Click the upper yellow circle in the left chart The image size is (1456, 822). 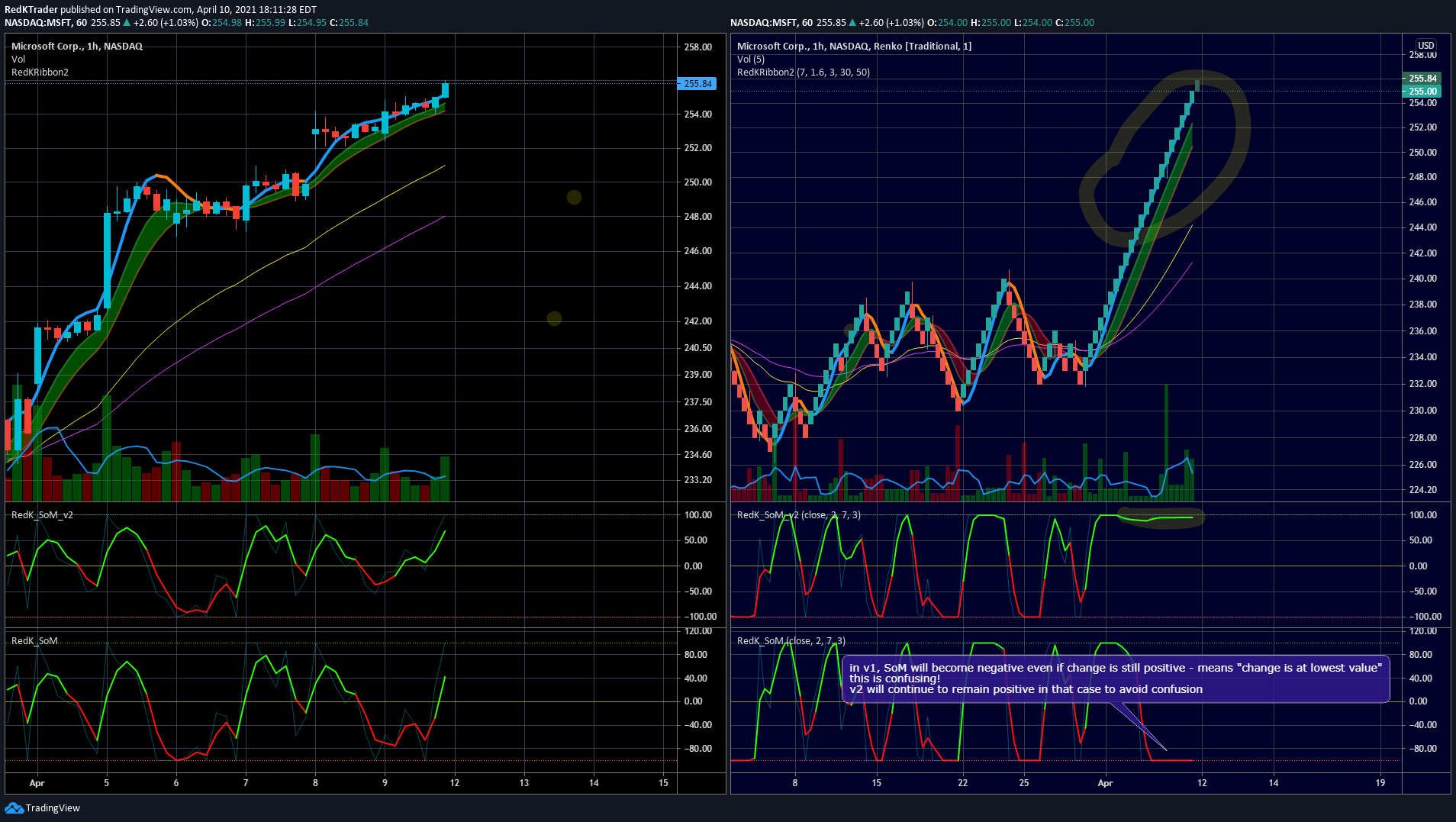point(575,198)
